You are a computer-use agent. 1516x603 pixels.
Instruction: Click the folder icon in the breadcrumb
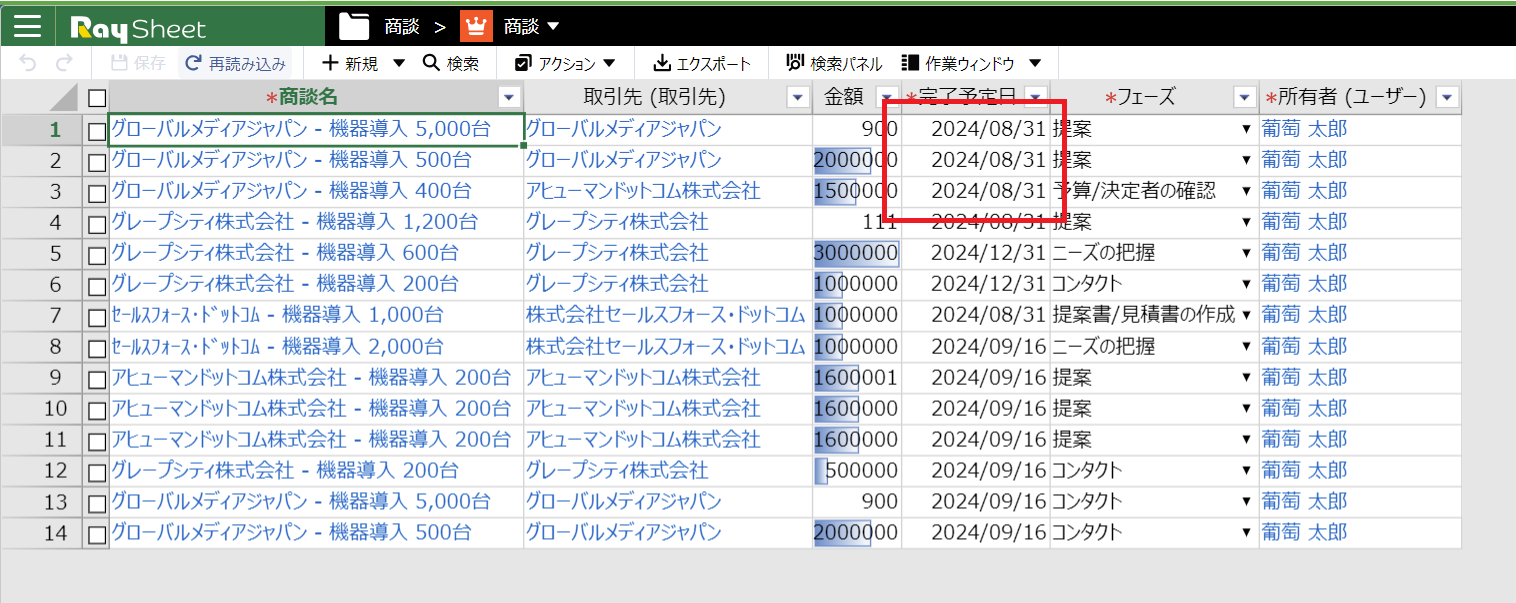coord(354,26)
